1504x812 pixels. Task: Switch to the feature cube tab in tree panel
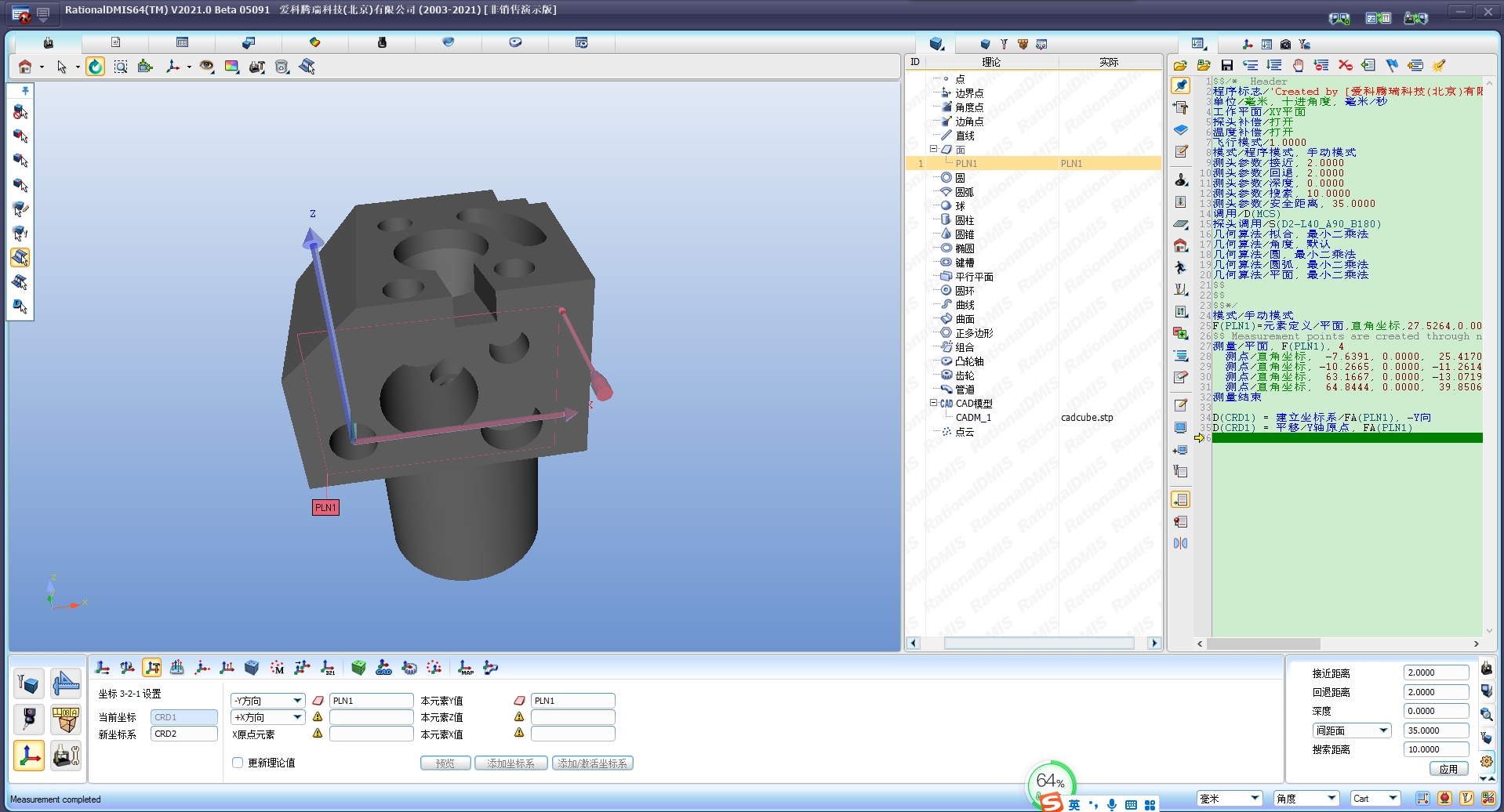(x=936, y=44)
